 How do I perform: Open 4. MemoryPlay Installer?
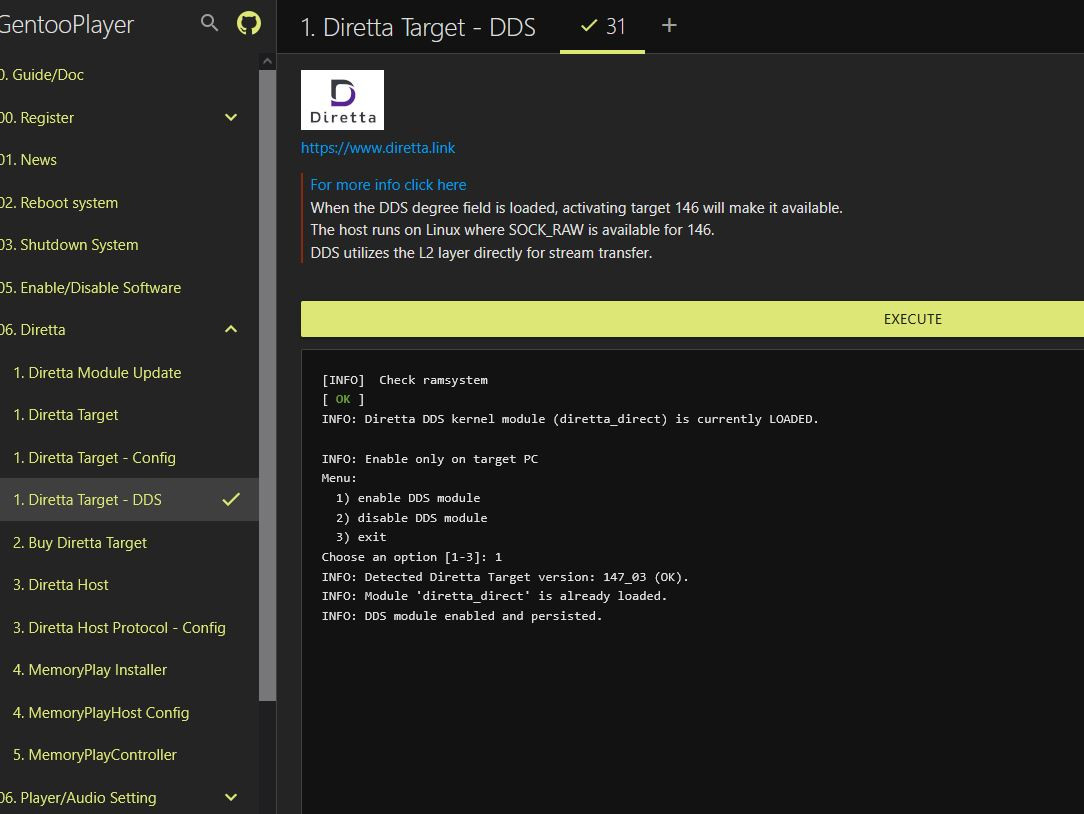pyautogui.click(x=129, y=670)
